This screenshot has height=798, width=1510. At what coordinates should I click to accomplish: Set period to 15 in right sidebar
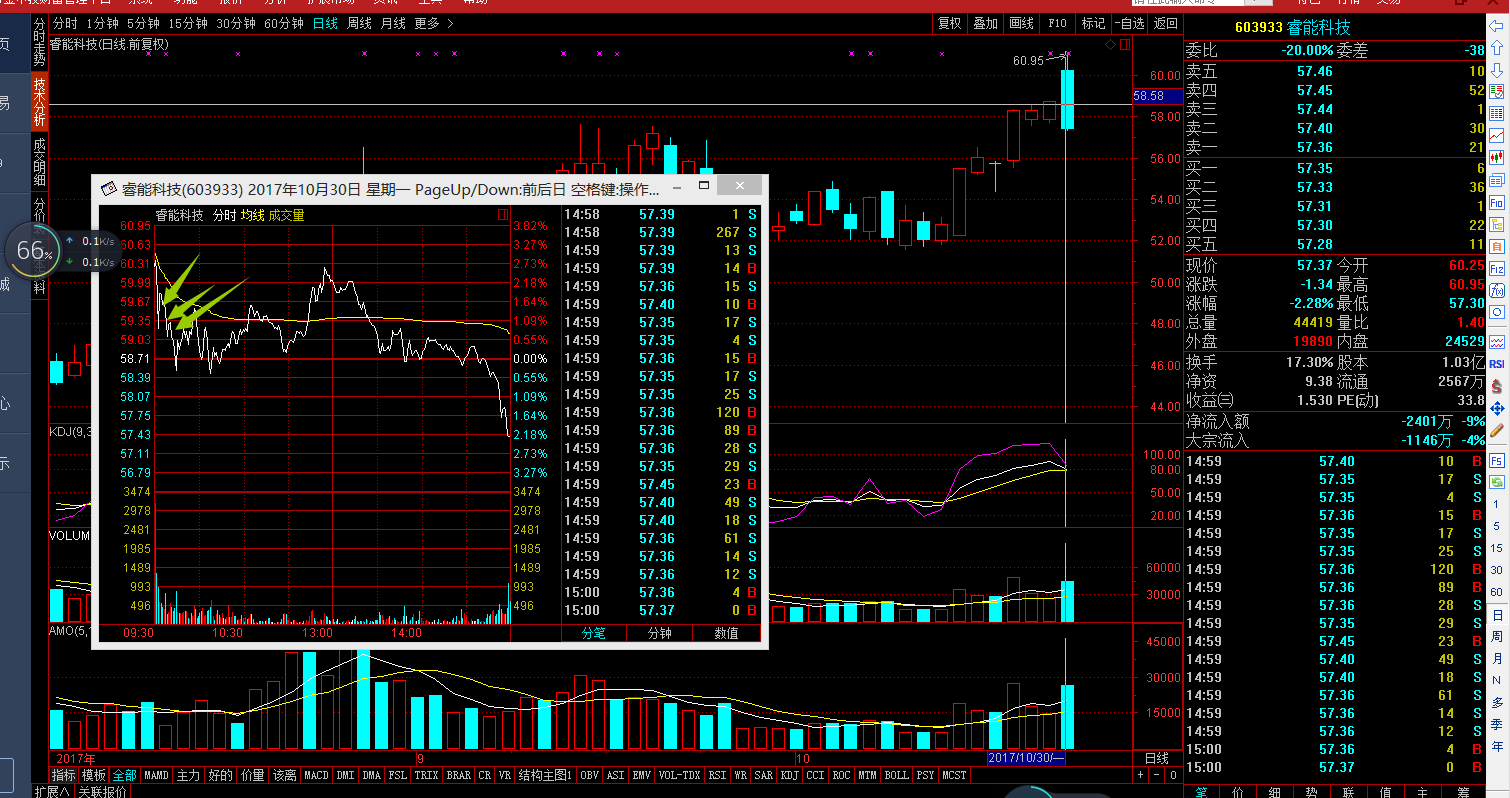click(x=1497, y=548)
